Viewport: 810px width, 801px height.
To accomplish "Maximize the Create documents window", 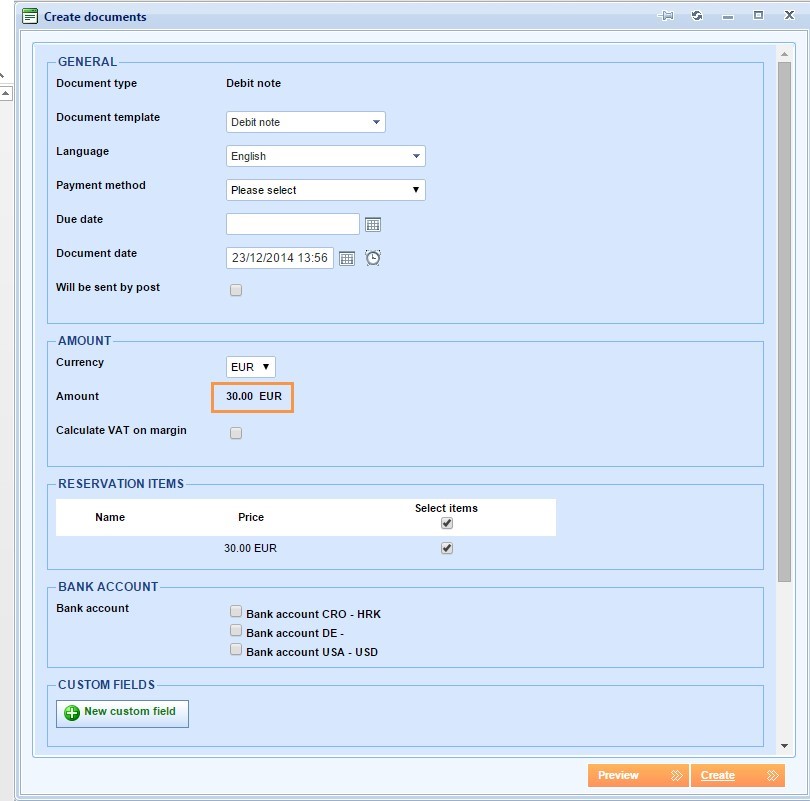I will point(758,15).
